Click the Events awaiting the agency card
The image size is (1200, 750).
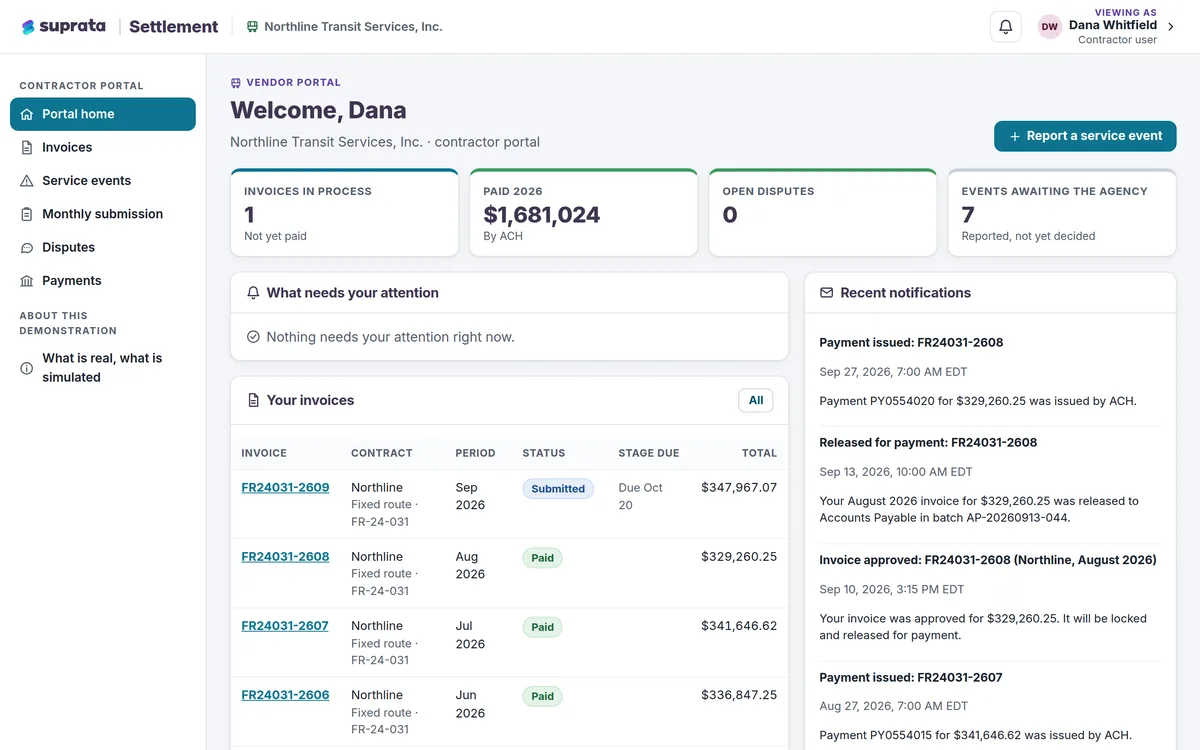1062,212
